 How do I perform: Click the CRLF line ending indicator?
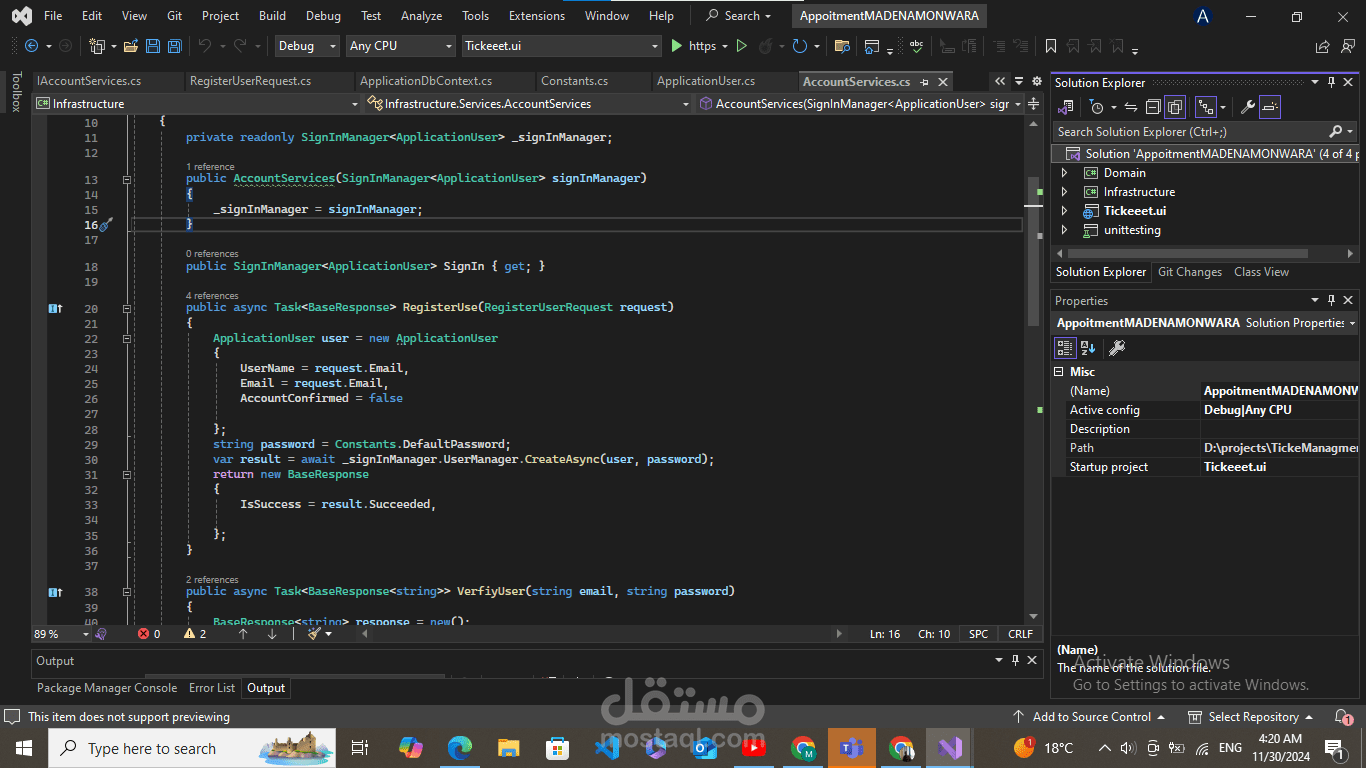tap(1021, 634)
